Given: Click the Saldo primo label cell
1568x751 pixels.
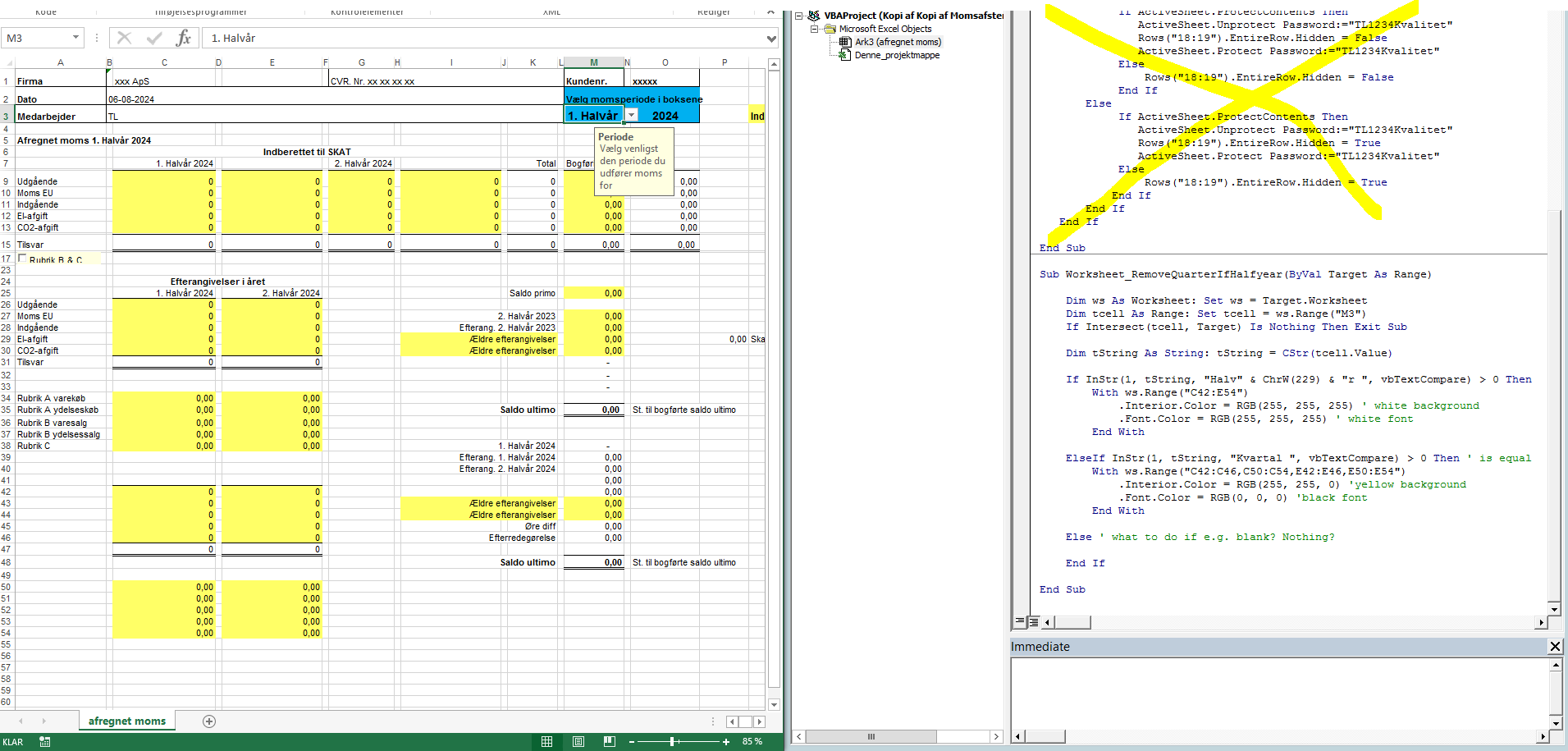Looking at the screenshot, I should (532, 293).
